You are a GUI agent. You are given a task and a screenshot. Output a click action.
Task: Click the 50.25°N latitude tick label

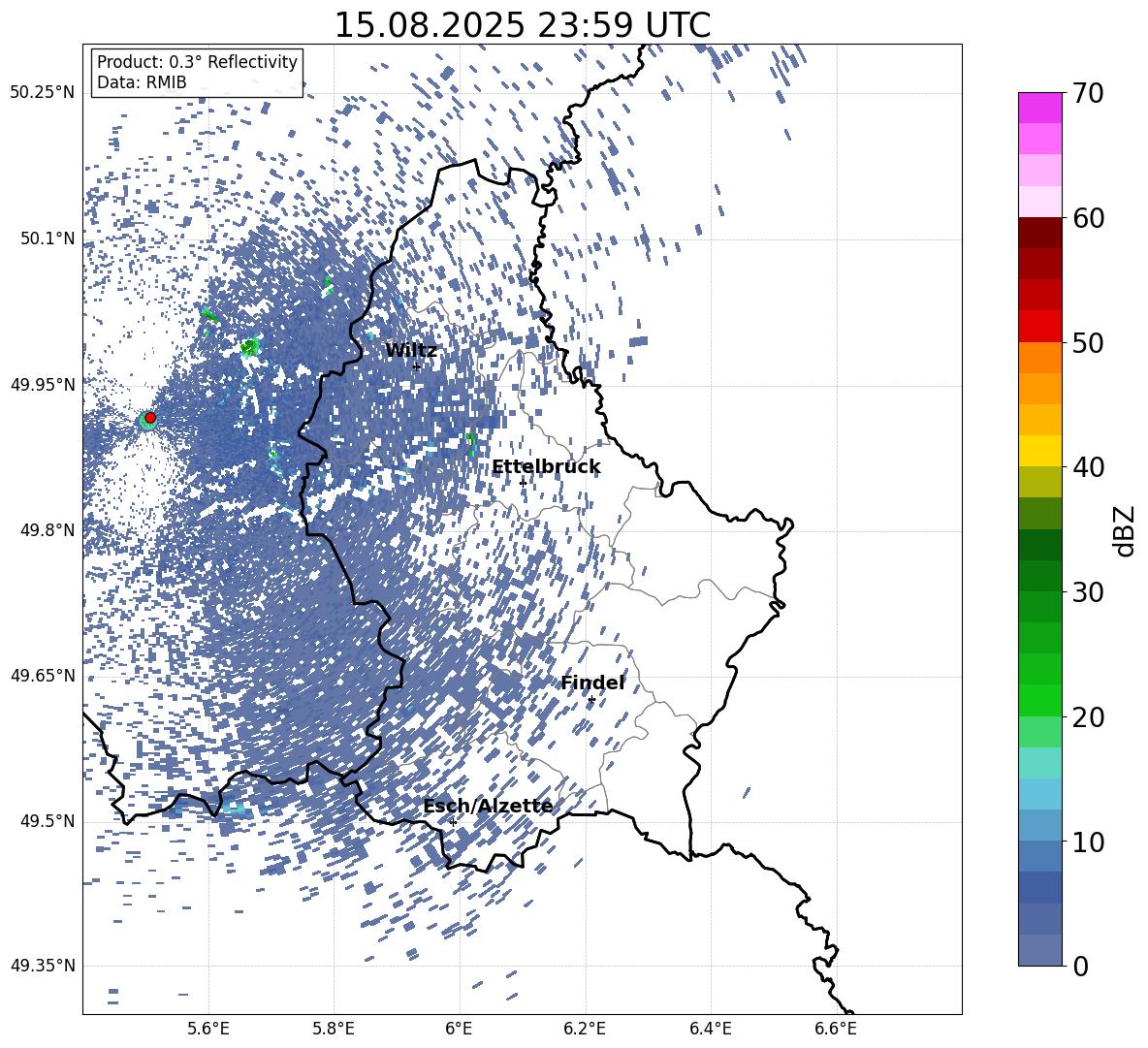pos(43,93)
